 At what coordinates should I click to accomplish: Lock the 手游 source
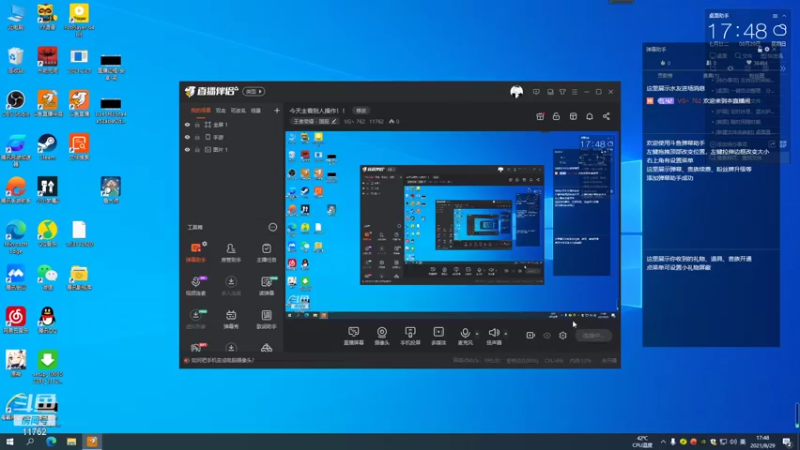197,137
